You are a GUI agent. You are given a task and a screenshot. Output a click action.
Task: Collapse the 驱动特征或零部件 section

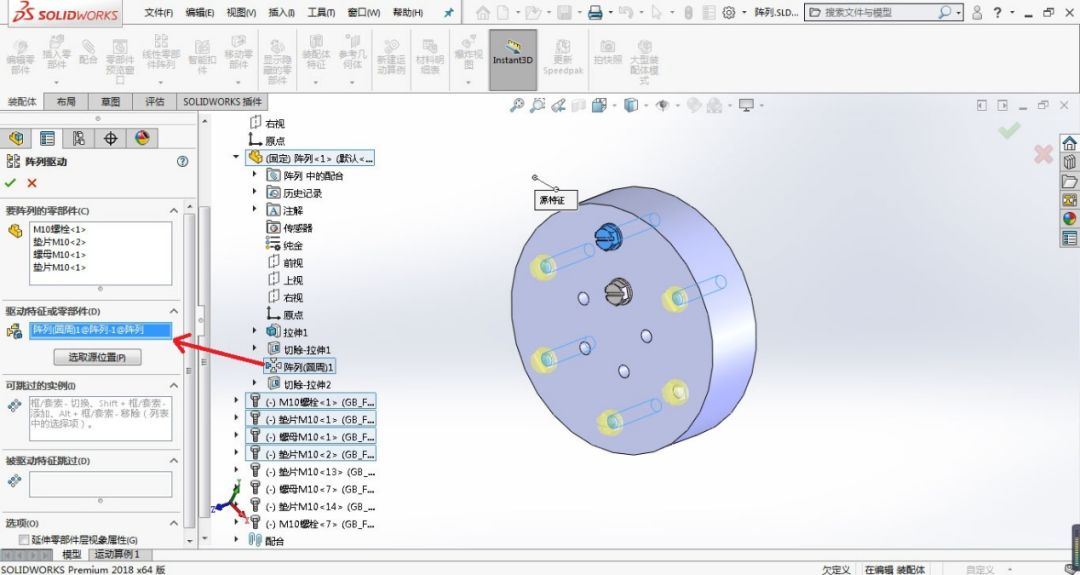174,311
